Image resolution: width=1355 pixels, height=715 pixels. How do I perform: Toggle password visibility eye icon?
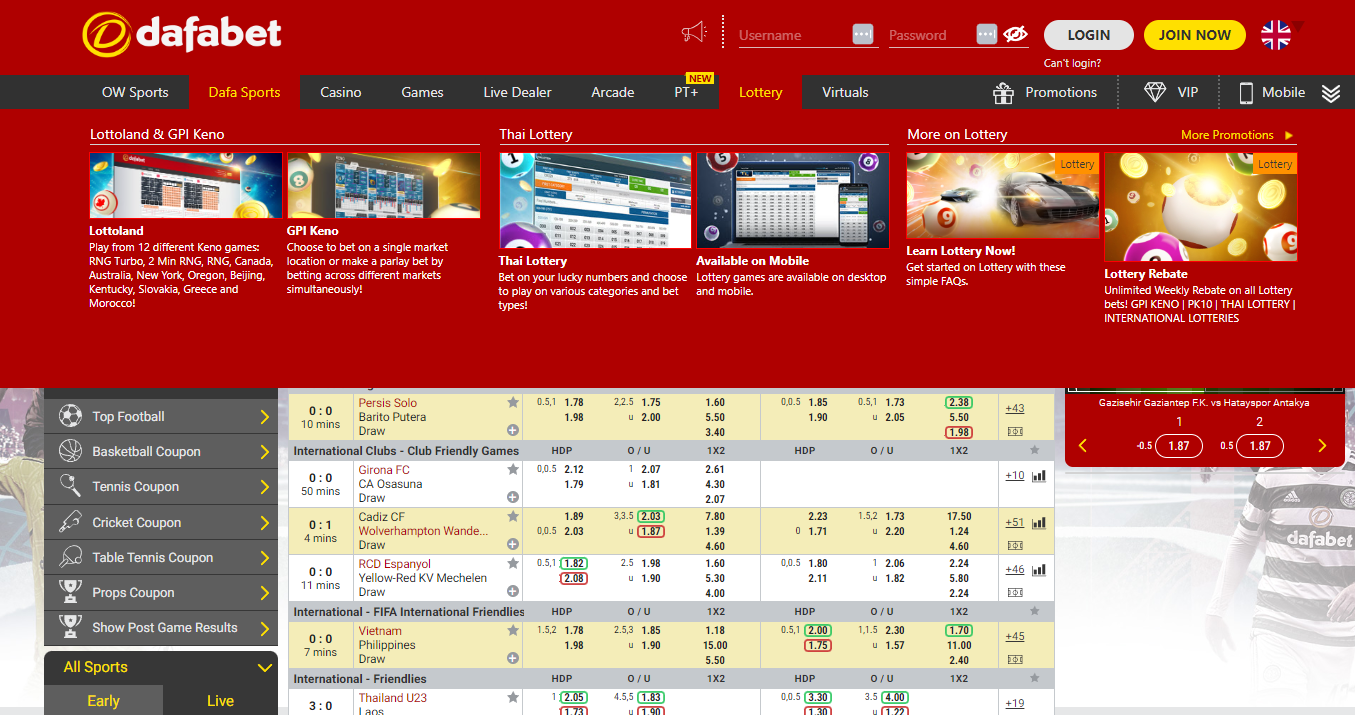pyautogui.click(x=1015, y=35)
